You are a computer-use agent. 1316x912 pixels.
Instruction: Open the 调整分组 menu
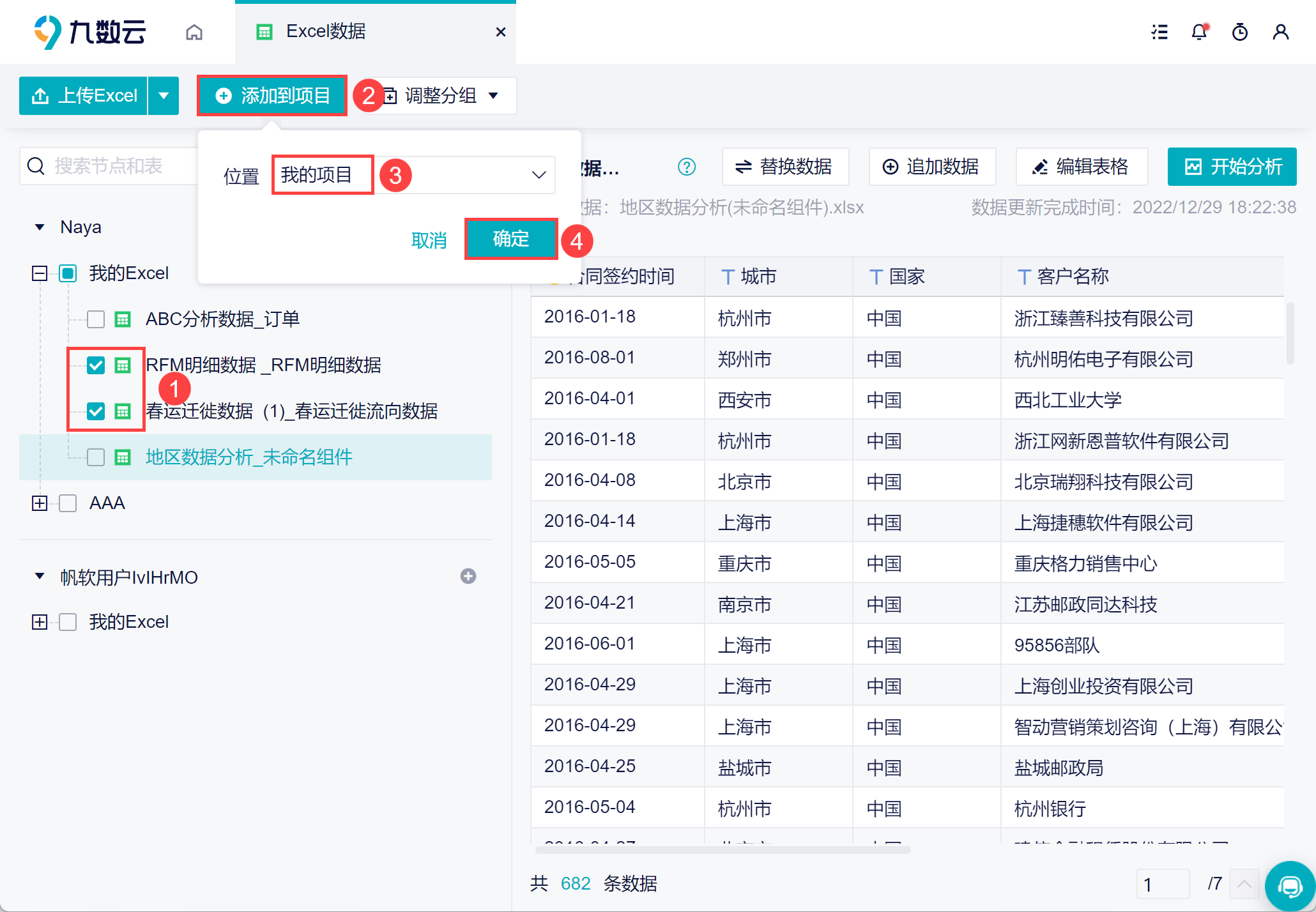coord(442,96)
